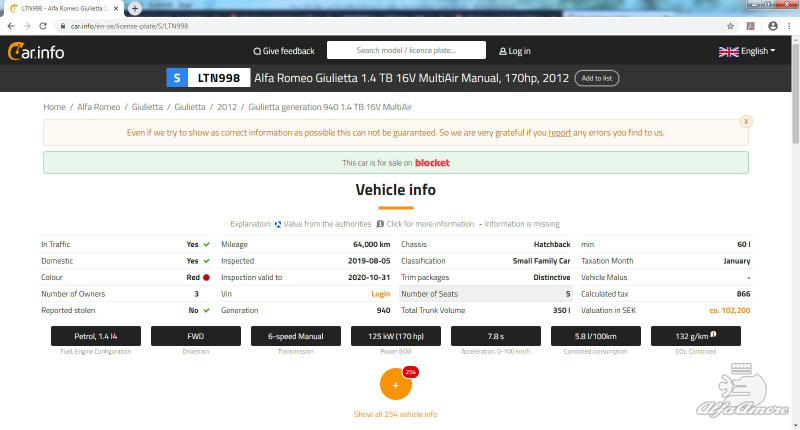Open the English language dropdown
The width and height of the screenshot is (800, 430).
point(747,51)
